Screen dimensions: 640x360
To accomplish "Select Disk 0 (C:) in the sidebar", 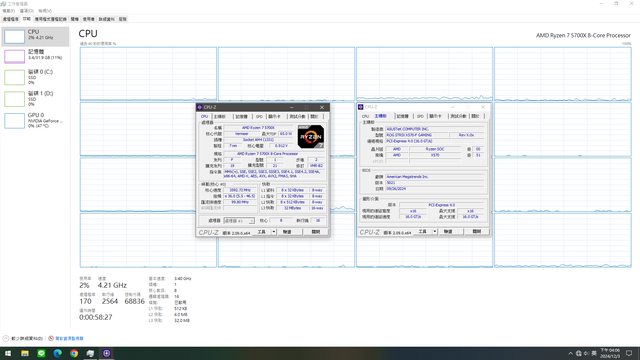I will [35, 77].
